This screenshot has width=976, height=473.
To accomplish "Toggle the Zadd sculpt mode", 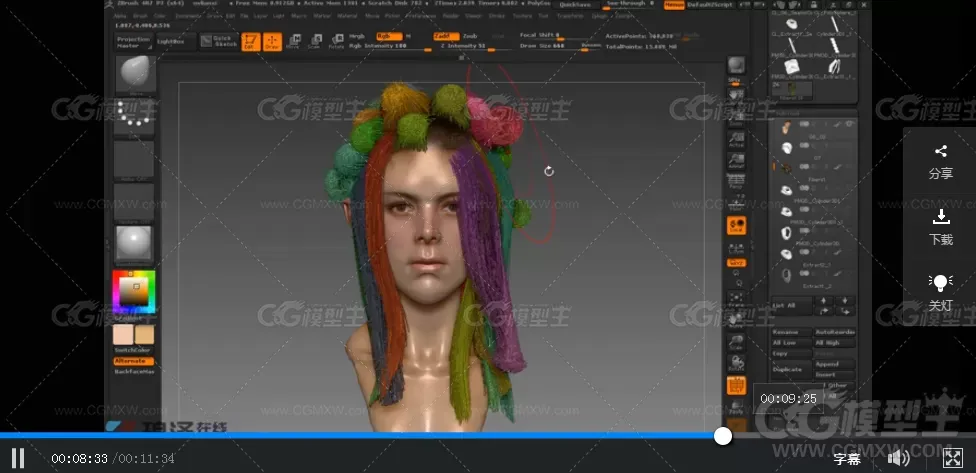I will pyautogui.click(x=446, y=37).
